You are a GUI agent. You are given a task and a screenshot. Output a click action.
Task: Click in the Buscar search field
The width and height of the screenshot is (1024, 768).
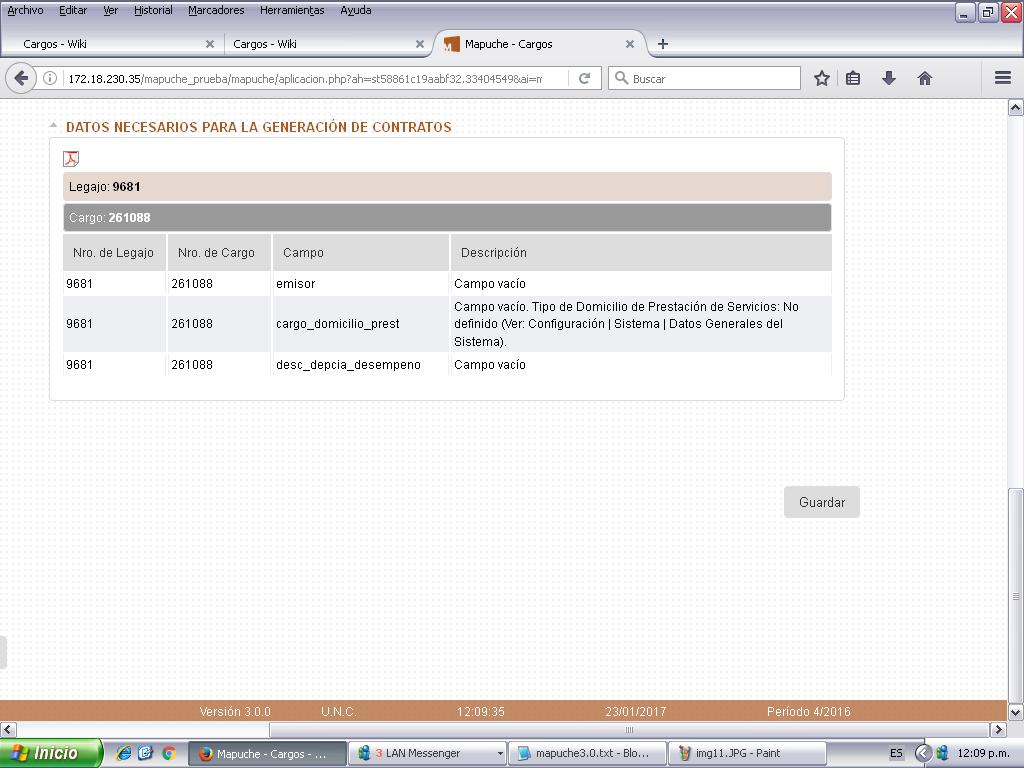pos(712,78)
